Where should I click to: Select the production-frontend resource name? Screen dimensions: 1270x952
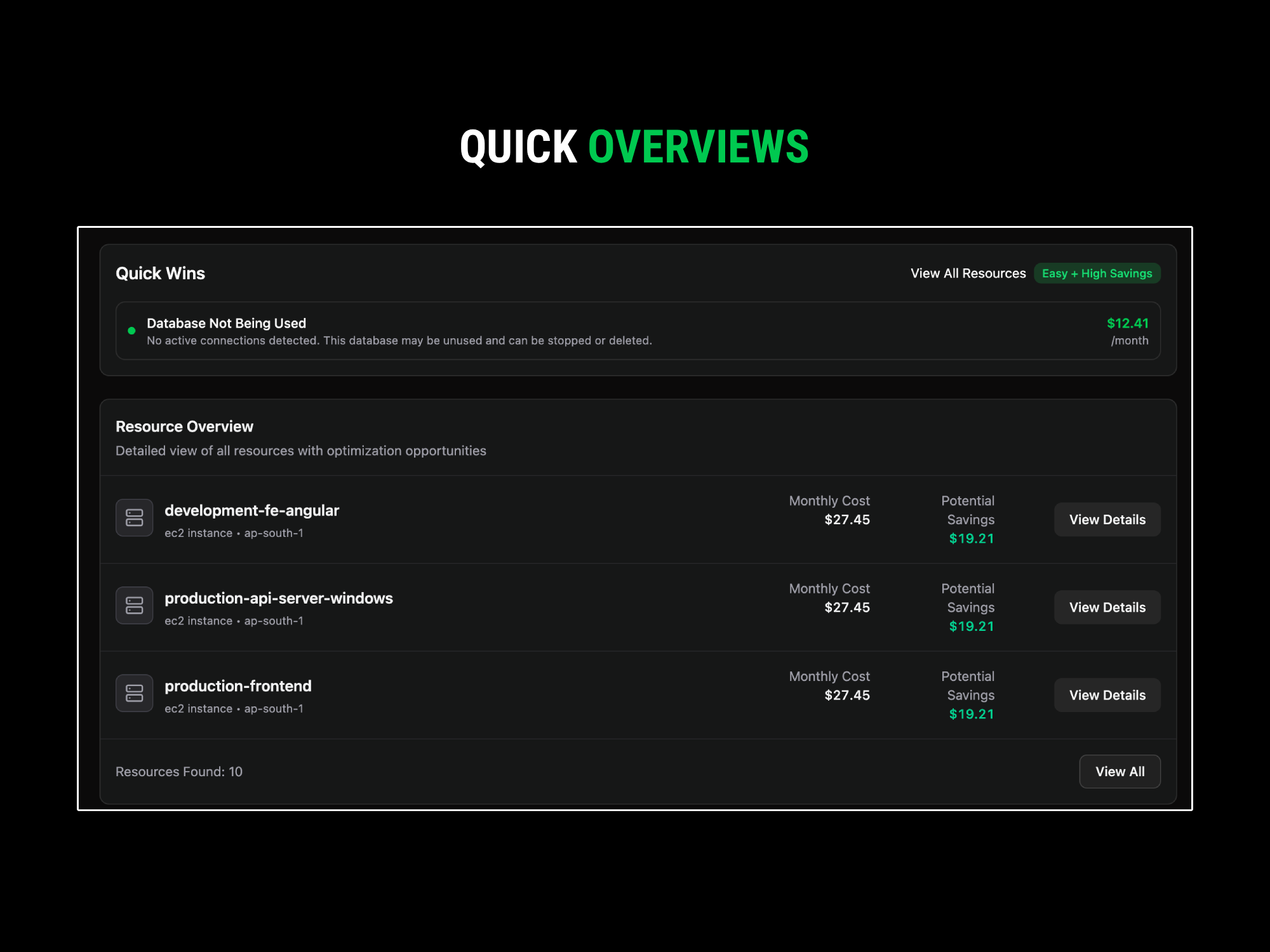click(237, 686)
